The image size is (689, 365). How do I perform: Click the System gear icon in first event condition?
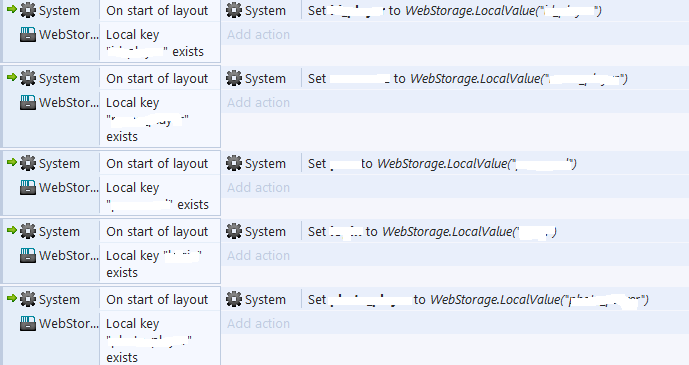click(x=28, y=10)
